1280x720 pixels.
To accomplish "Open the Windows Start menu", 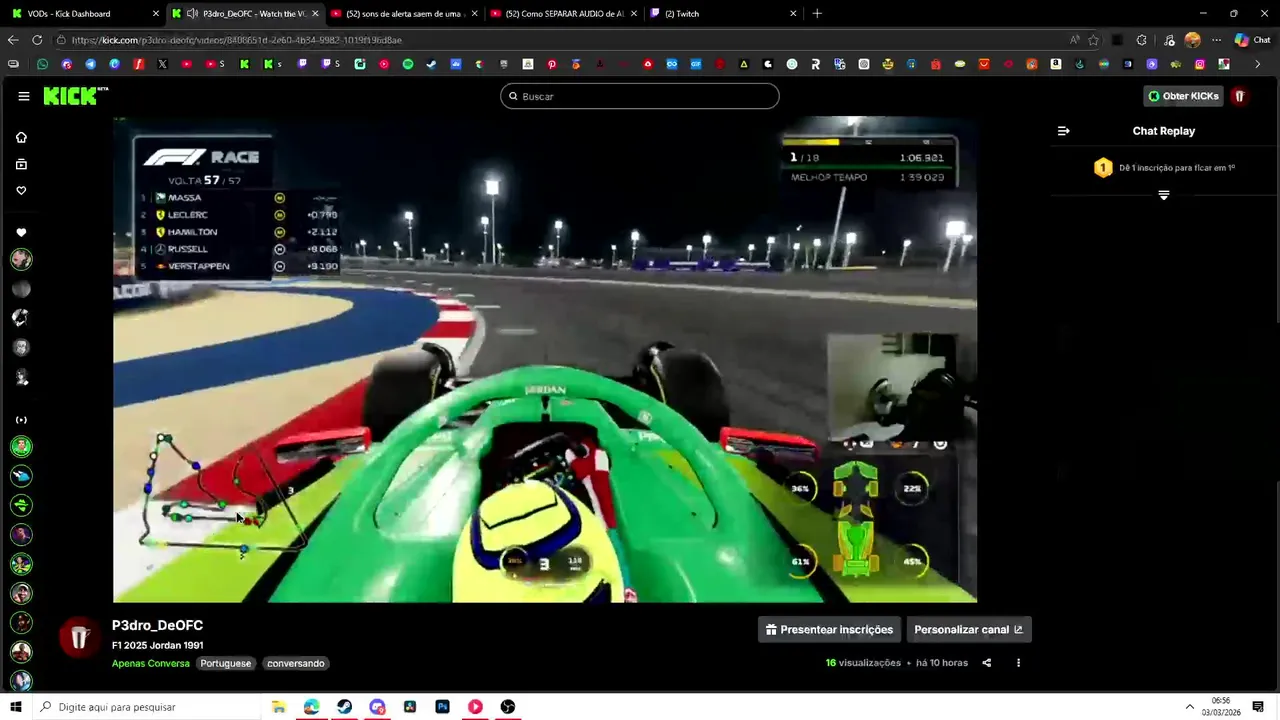I will click(x=16, y=707).
